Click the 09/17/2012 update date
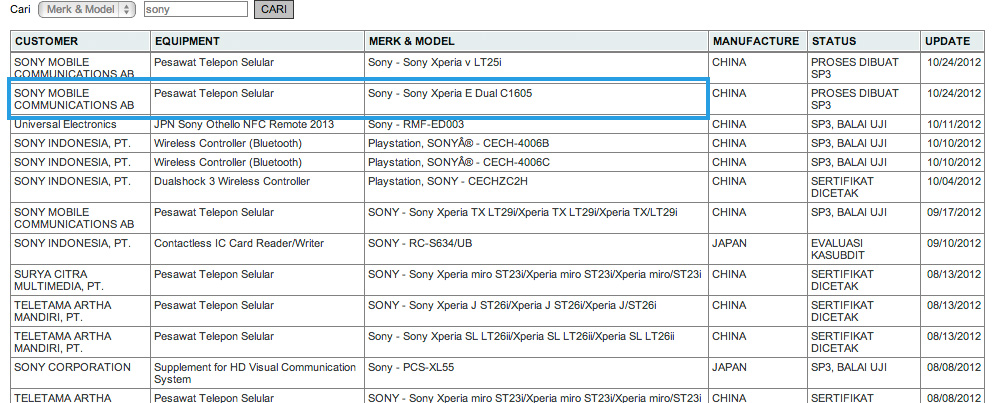The height and width of the screenshot is (403, 995). coord(954,213)
